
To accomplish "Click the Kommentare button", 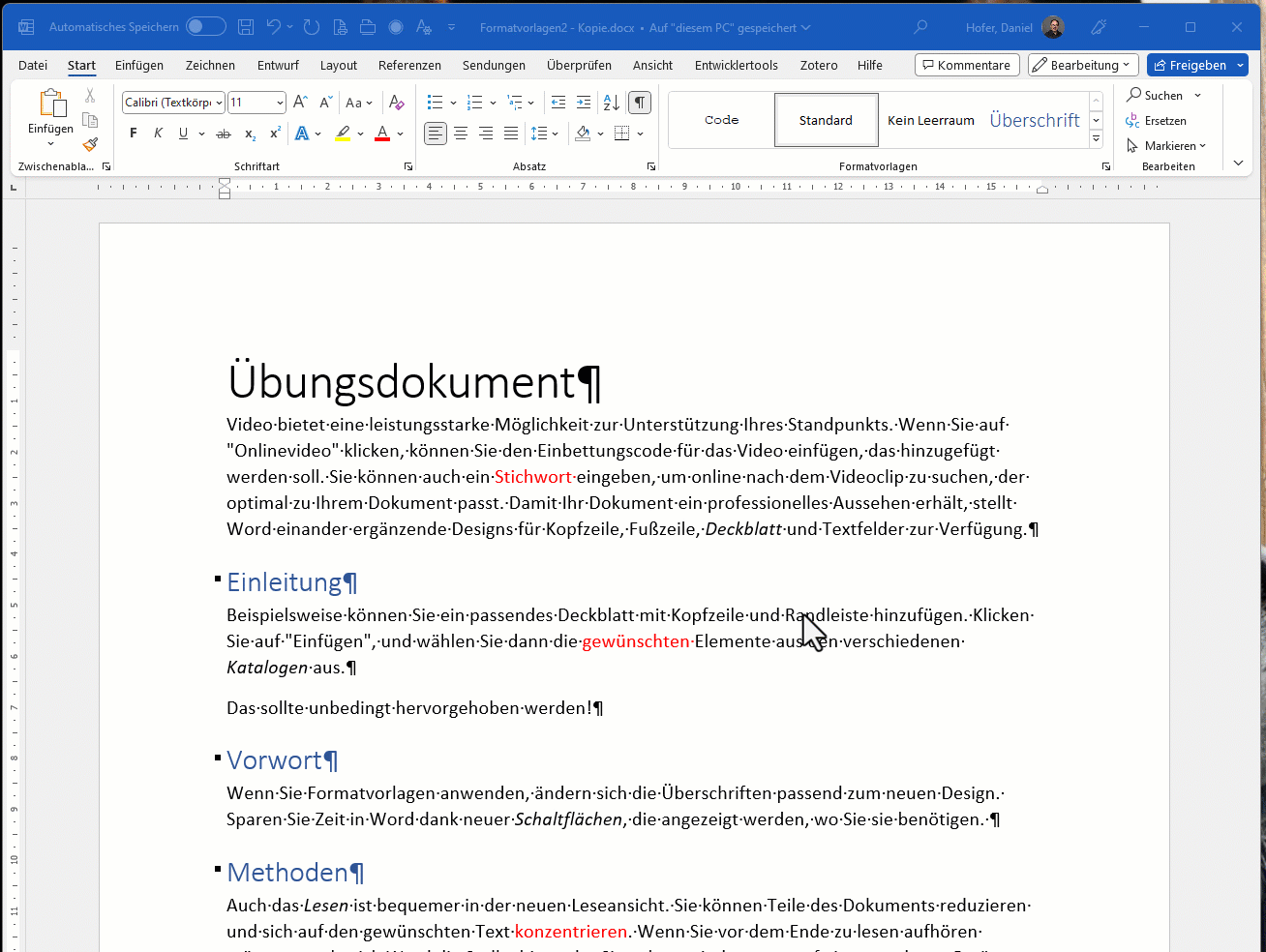I will coord(966,65).
